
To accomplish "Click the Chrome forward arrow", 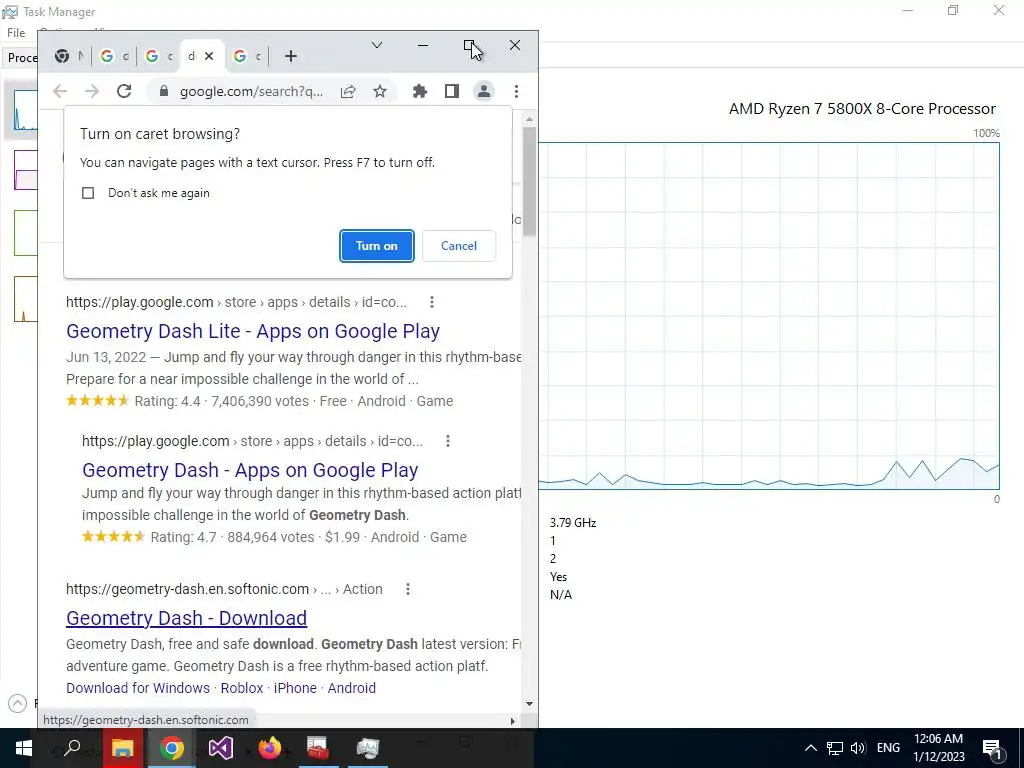I will 92,91.
